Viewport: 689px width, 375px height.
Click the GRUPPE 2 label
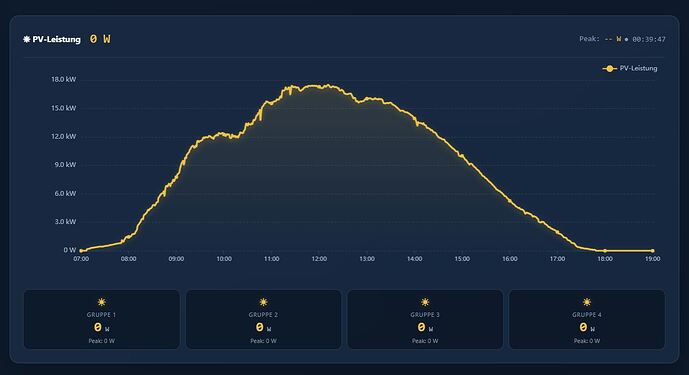click(x=263, y=315)
